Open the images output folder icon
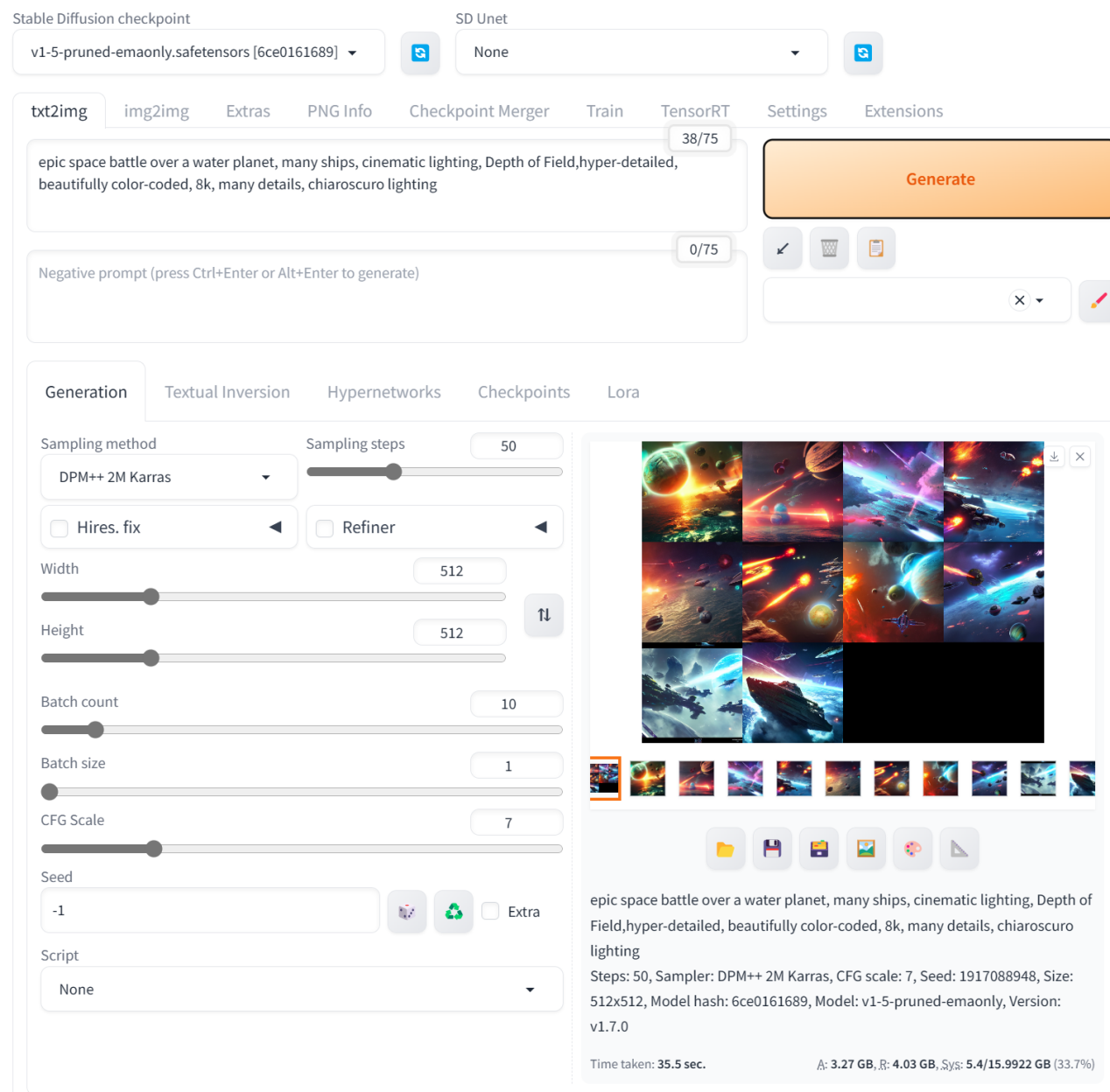Viewport: 1110px width, 1092px height. [726, 849]
